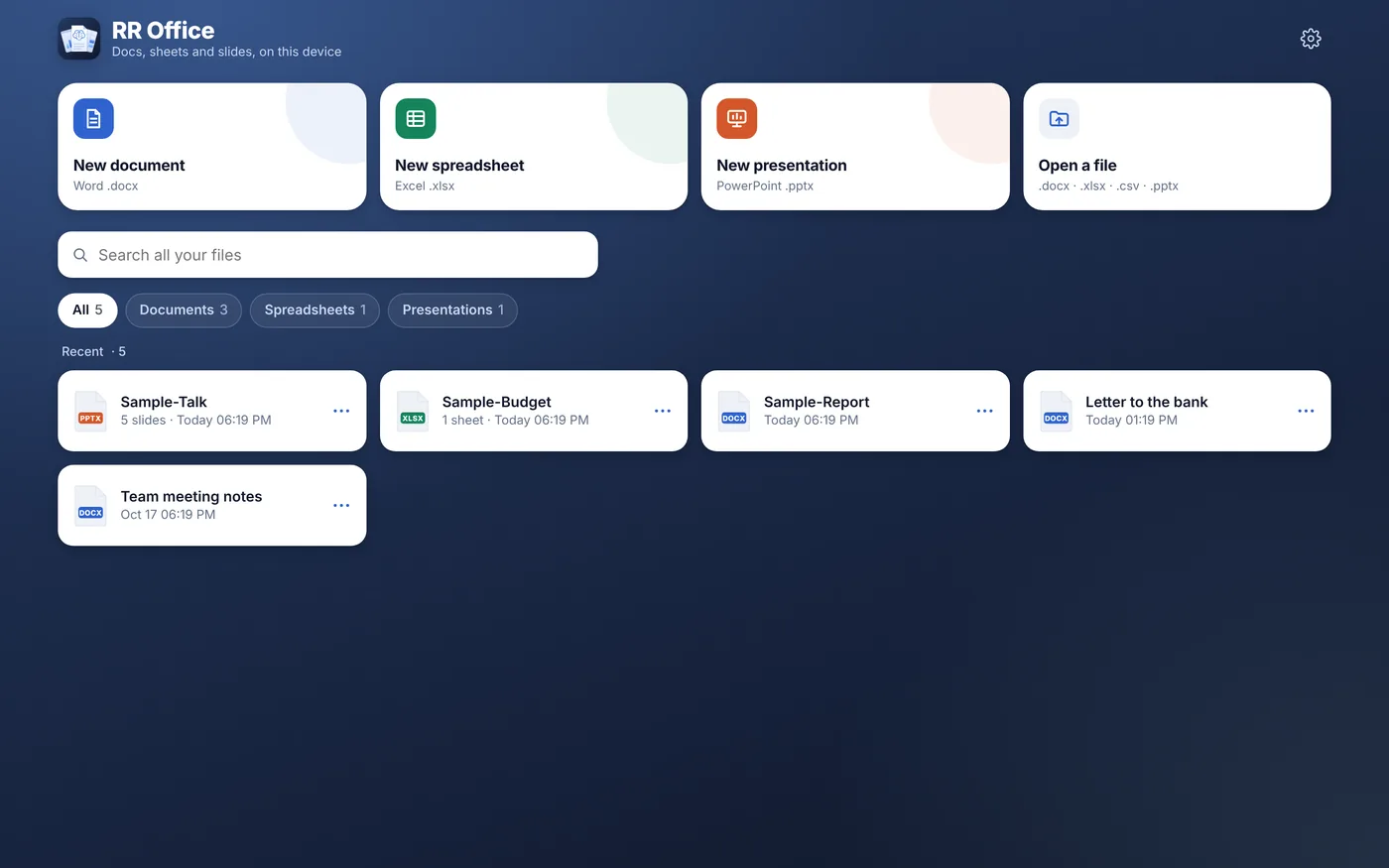
Task: Click the green New spreadsheet icon
Action: [416, 119]
